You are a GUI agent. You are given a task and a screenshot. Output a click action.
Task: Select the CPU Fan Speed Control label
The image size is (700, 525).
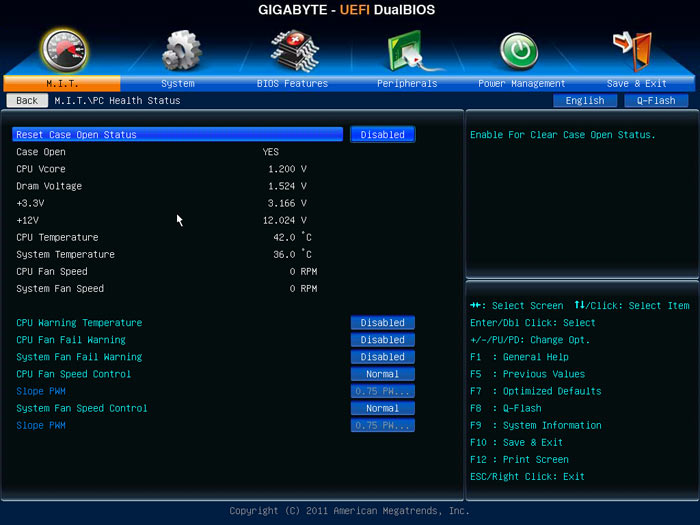74,374
